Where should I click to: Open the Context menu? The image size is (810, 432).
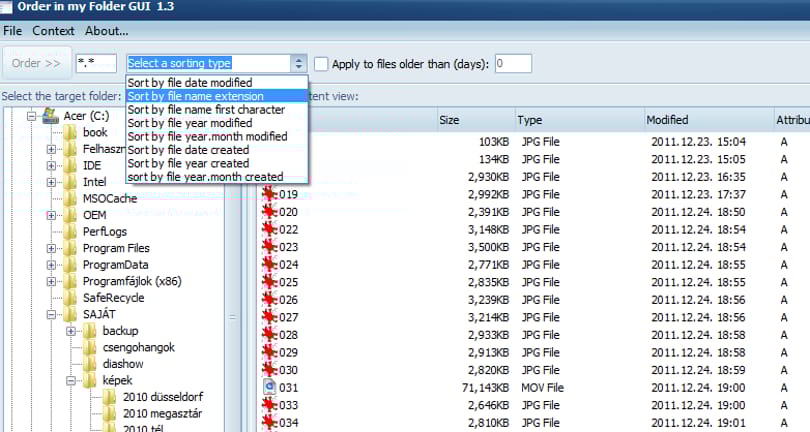click(x=53, y=31)
